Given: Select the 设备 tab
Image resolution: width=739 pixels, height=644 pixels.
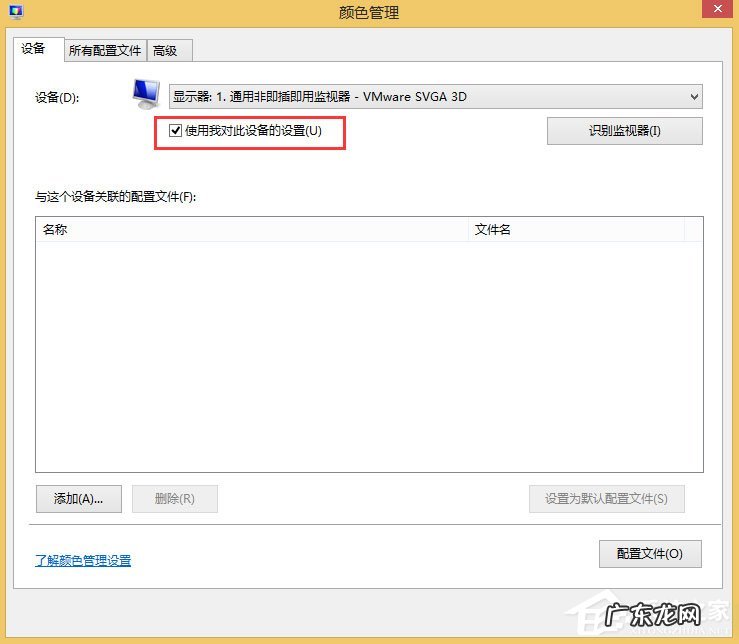Looking at the screenshot, I should click(39, 49).
